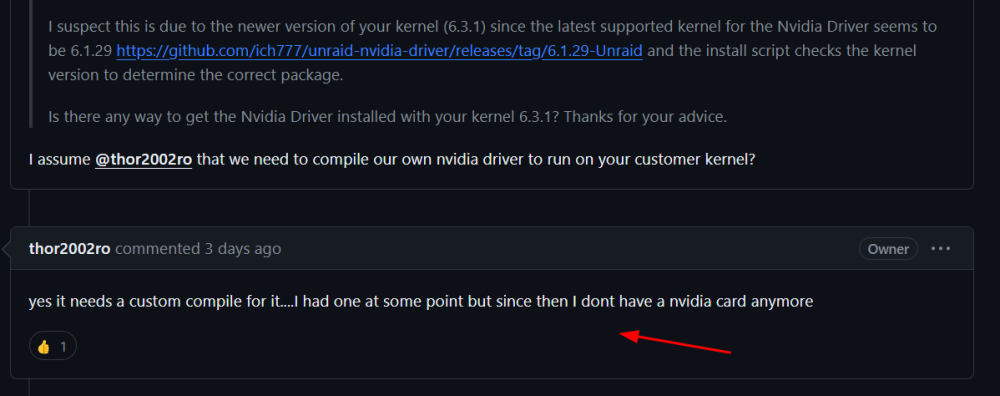Click the quoted 'Is there any way' paragraph
Image resolution: width=1000 pixels, height=396 pixels.
tap(388, 117)
